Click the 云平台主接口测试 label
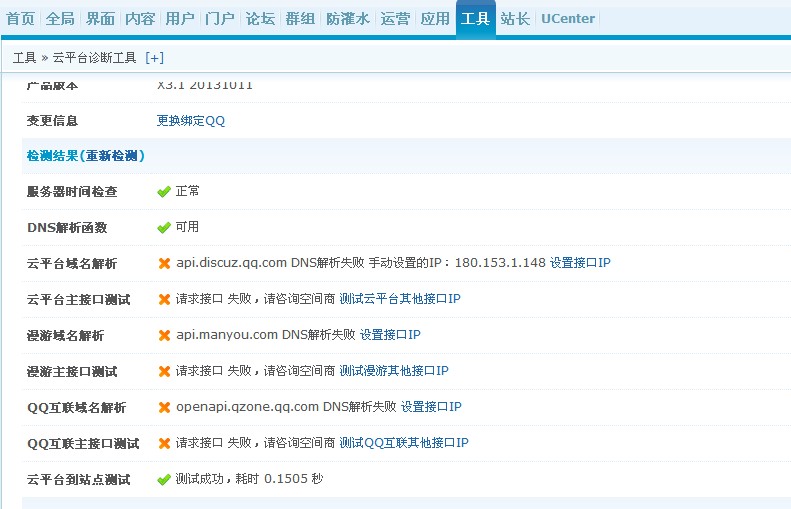This screenshot has height=509, width=791. (79, 300)
